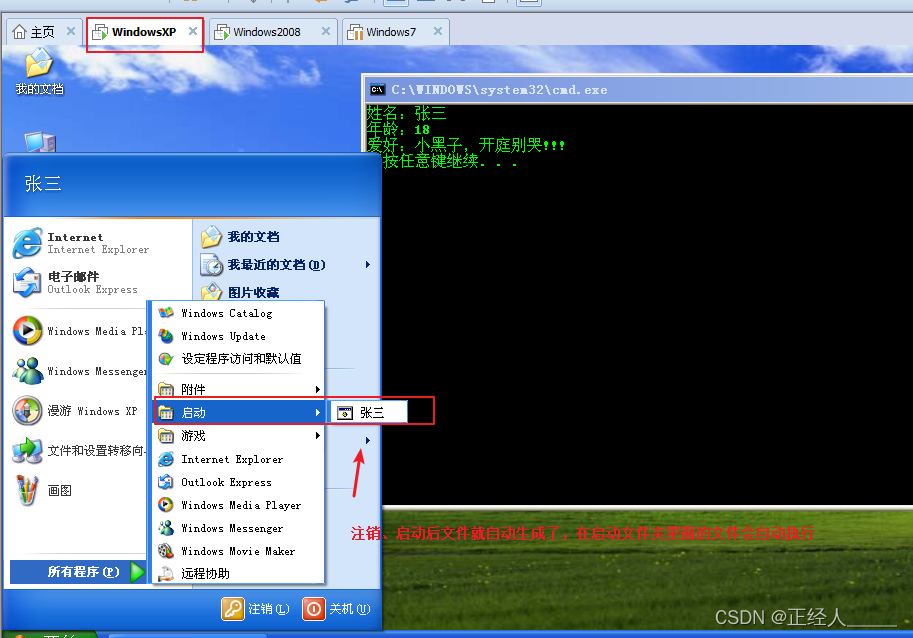
Task: Open 远程协助 remote assistance
Action: click(x=238, y=573)
